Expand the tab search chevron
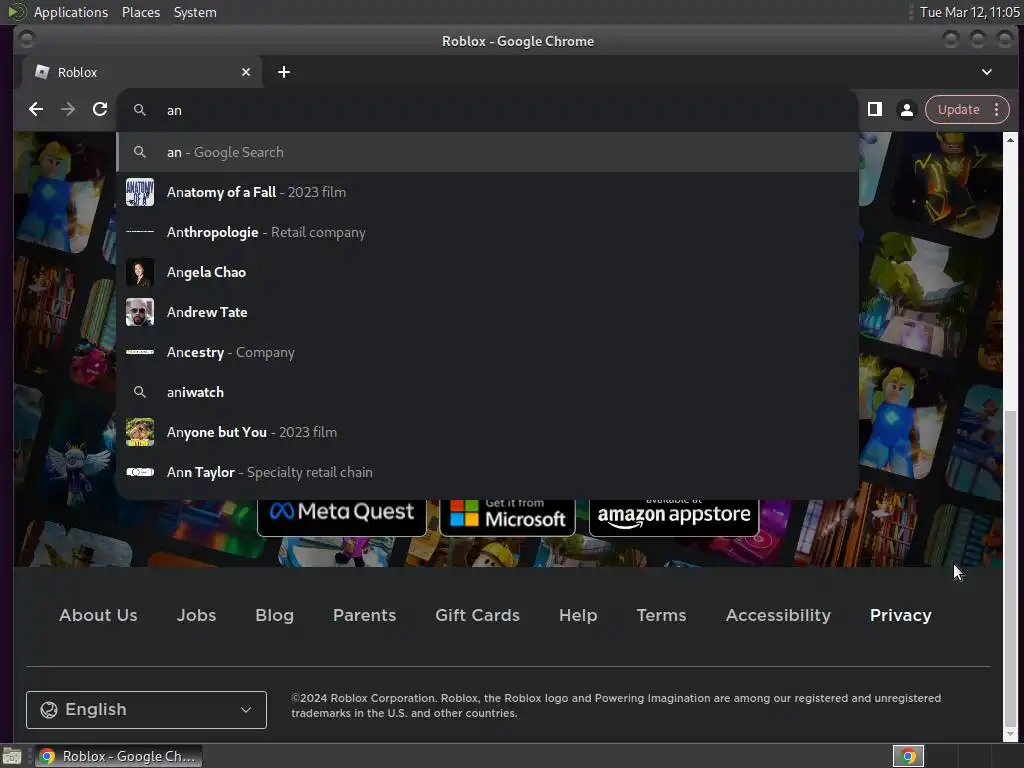The height and width of the screenshot is (768, 1024). tap(987, 72)
